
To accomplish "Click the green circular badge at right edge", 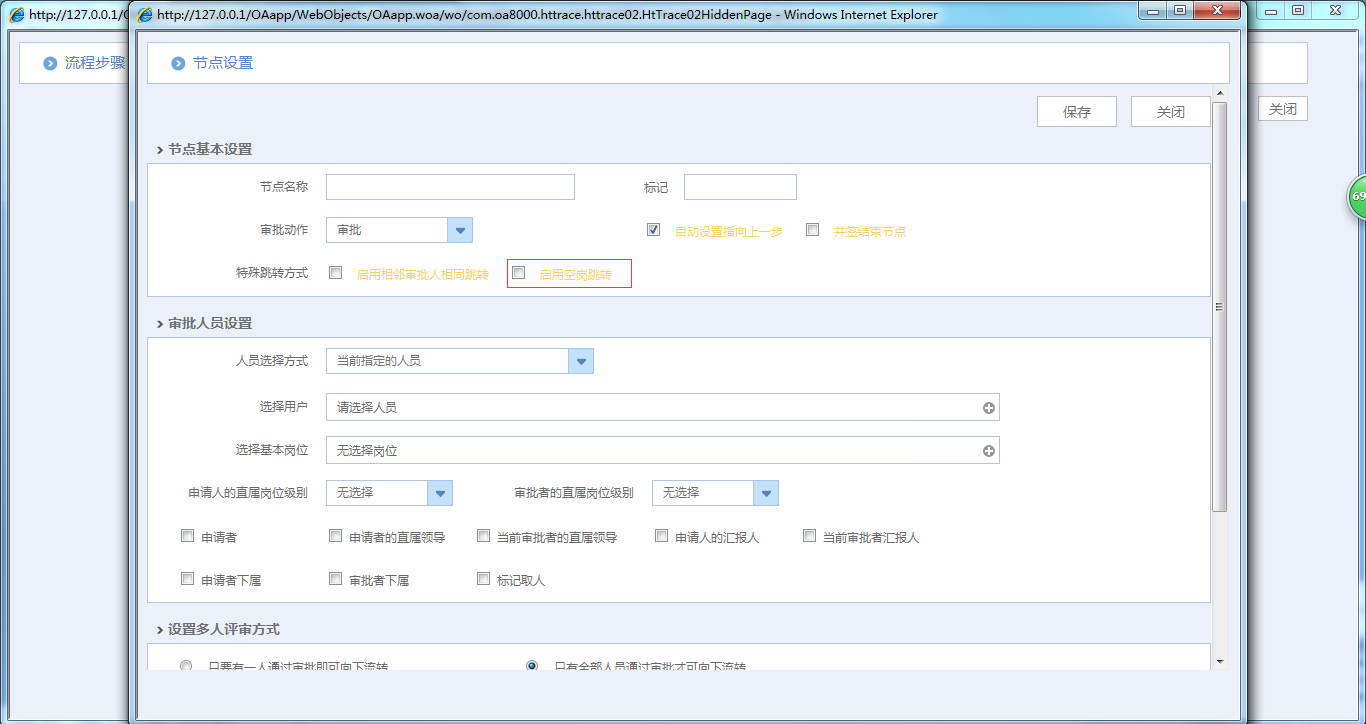I will (x=1357, y=197).
